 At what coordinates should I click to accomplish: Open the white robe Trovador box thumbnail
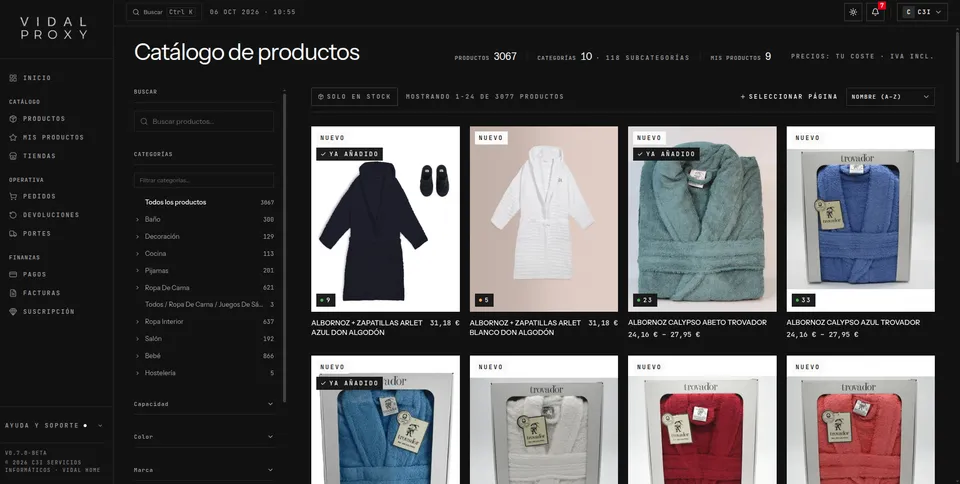pos(544,420)
